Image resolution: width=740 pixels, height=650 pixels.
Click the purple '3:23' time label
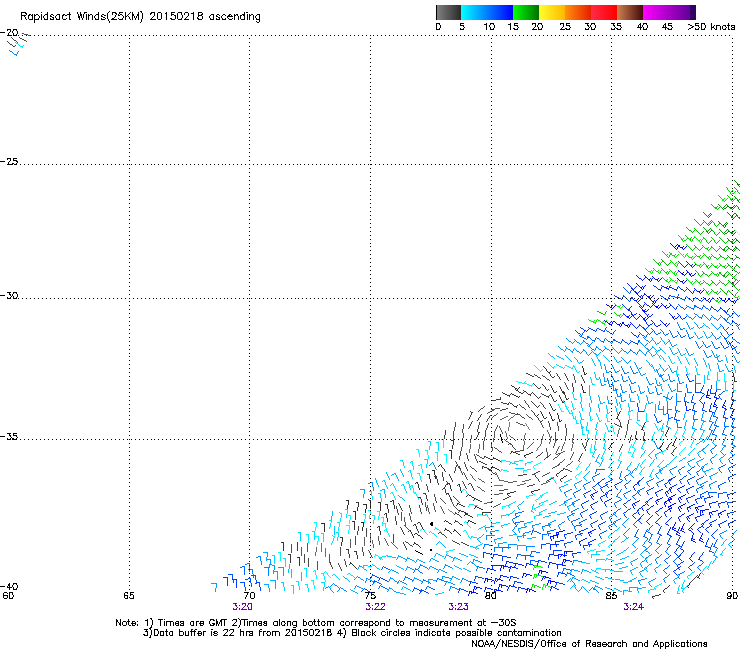[459, 607]
